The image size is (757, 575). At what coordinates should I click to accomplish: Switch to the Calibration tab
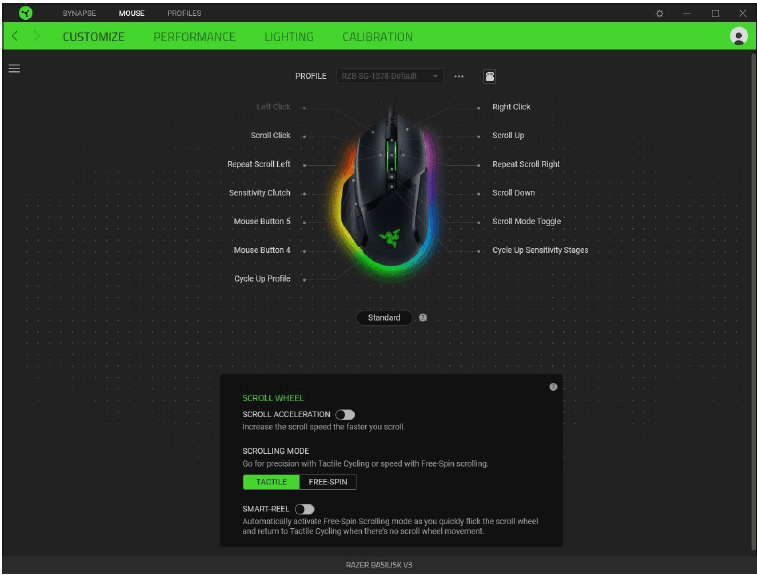[x=378, y=37]
